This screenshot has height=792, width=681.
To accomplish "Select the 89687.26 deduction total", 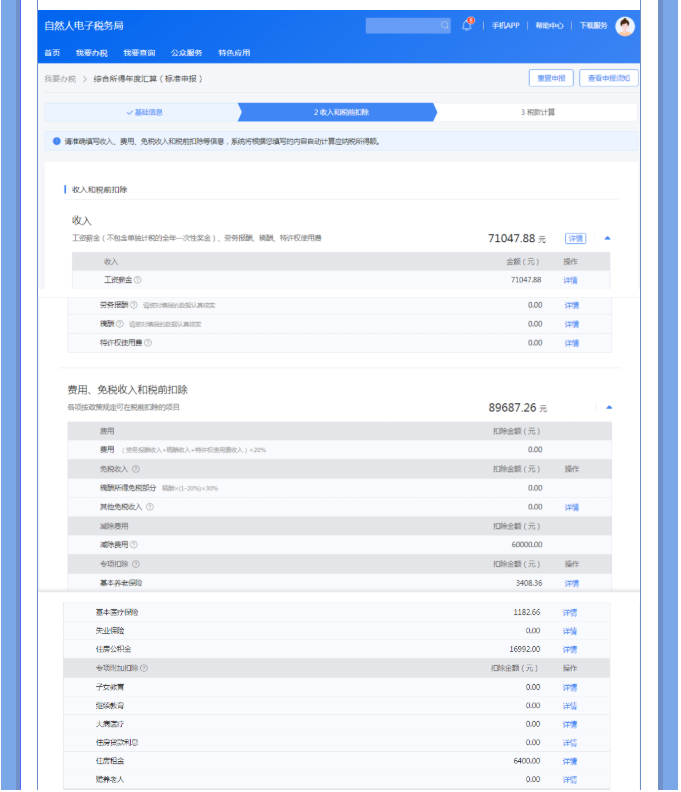I will point(512,408).
